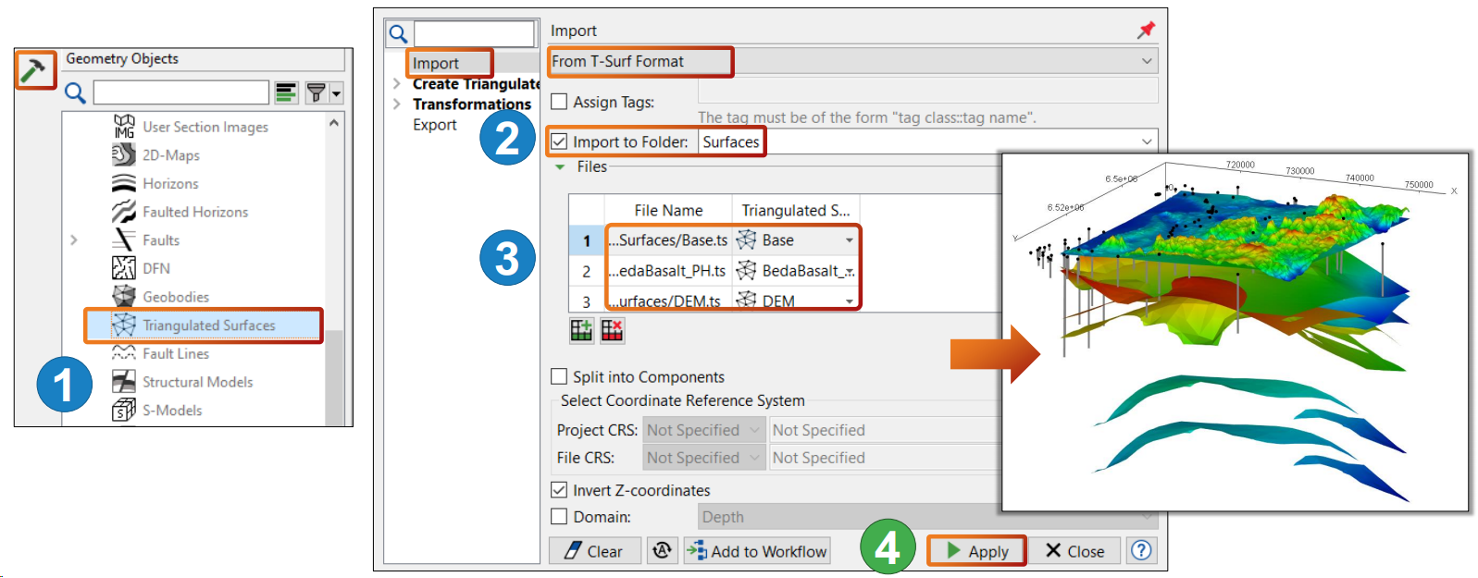Click the add table row icon
This screenshot has height=578, width=1478.
point(581,332)
